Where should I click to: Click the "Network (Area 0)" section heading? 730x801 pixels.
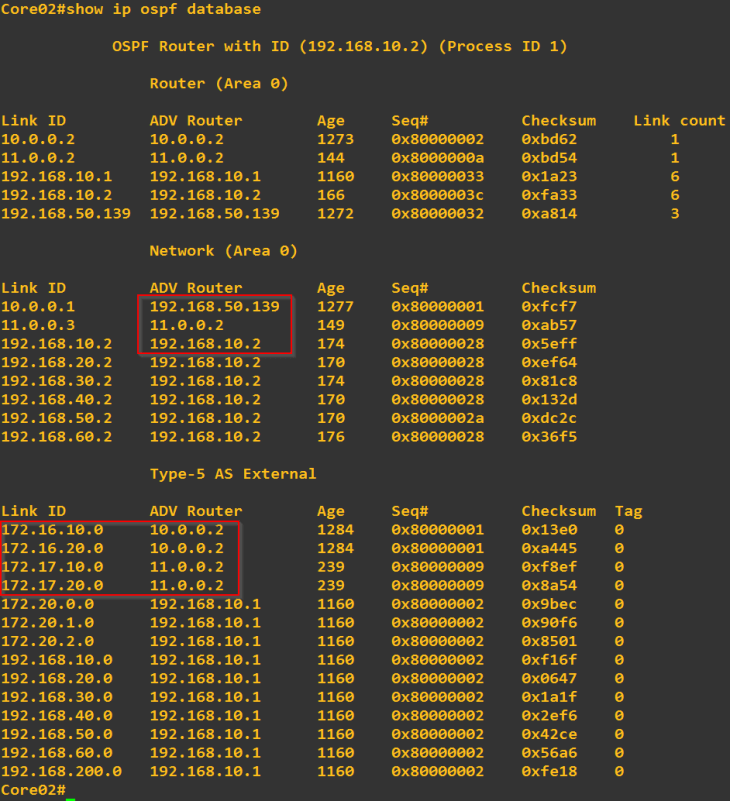tap(223, 250)
